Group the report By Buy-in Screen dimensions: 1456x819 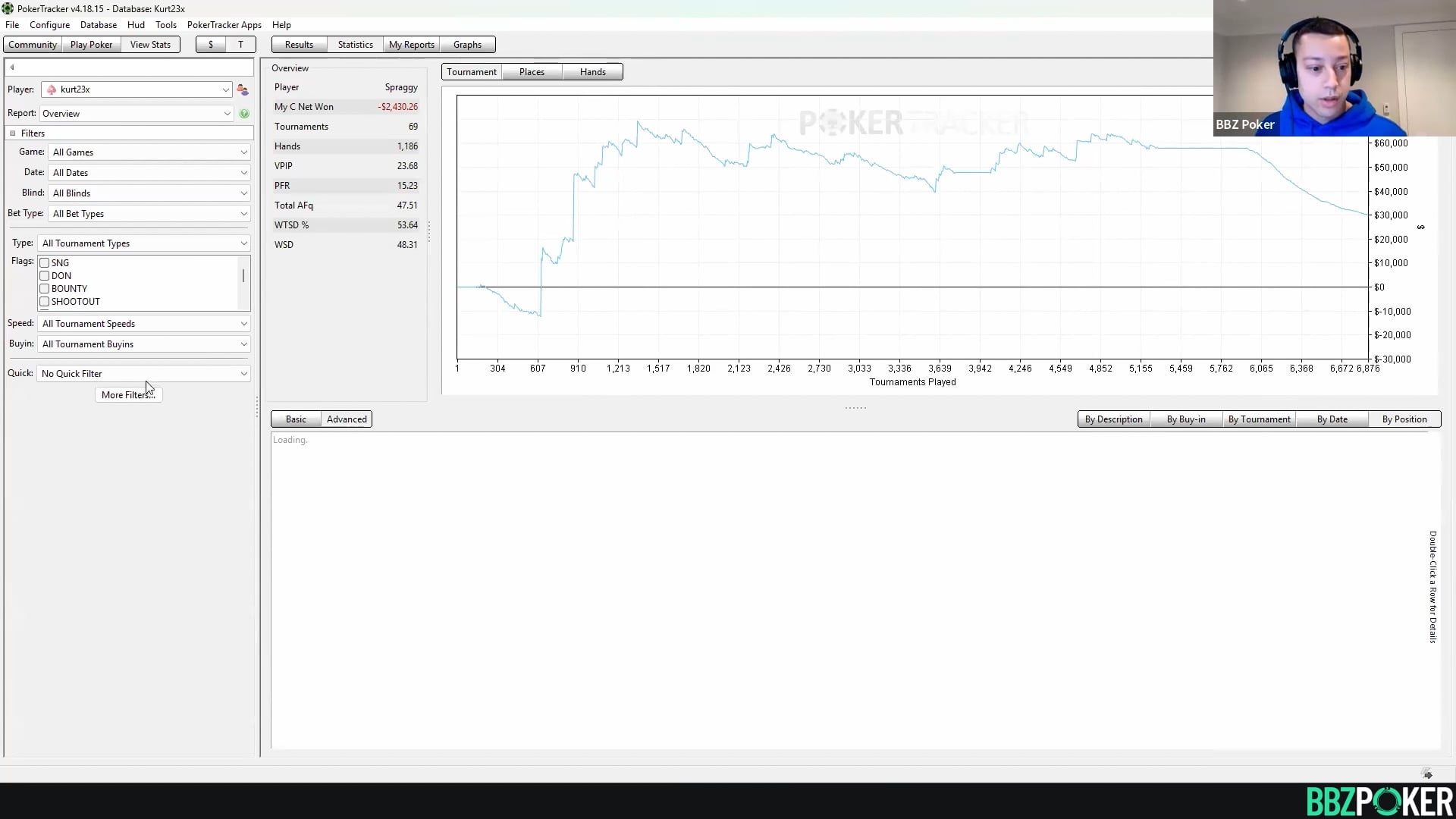[1185, 419]
